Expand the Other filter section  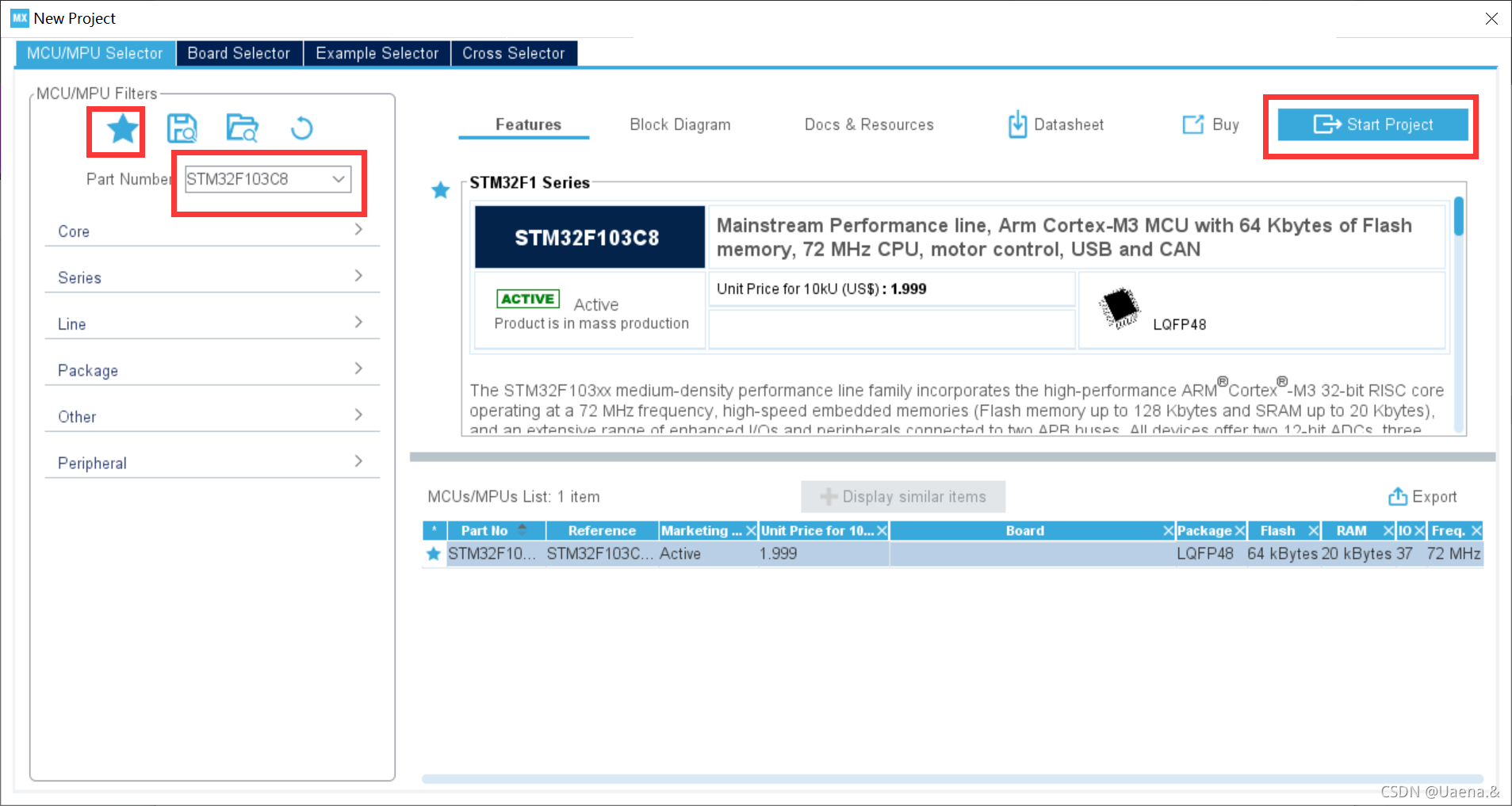pos(212,416)
